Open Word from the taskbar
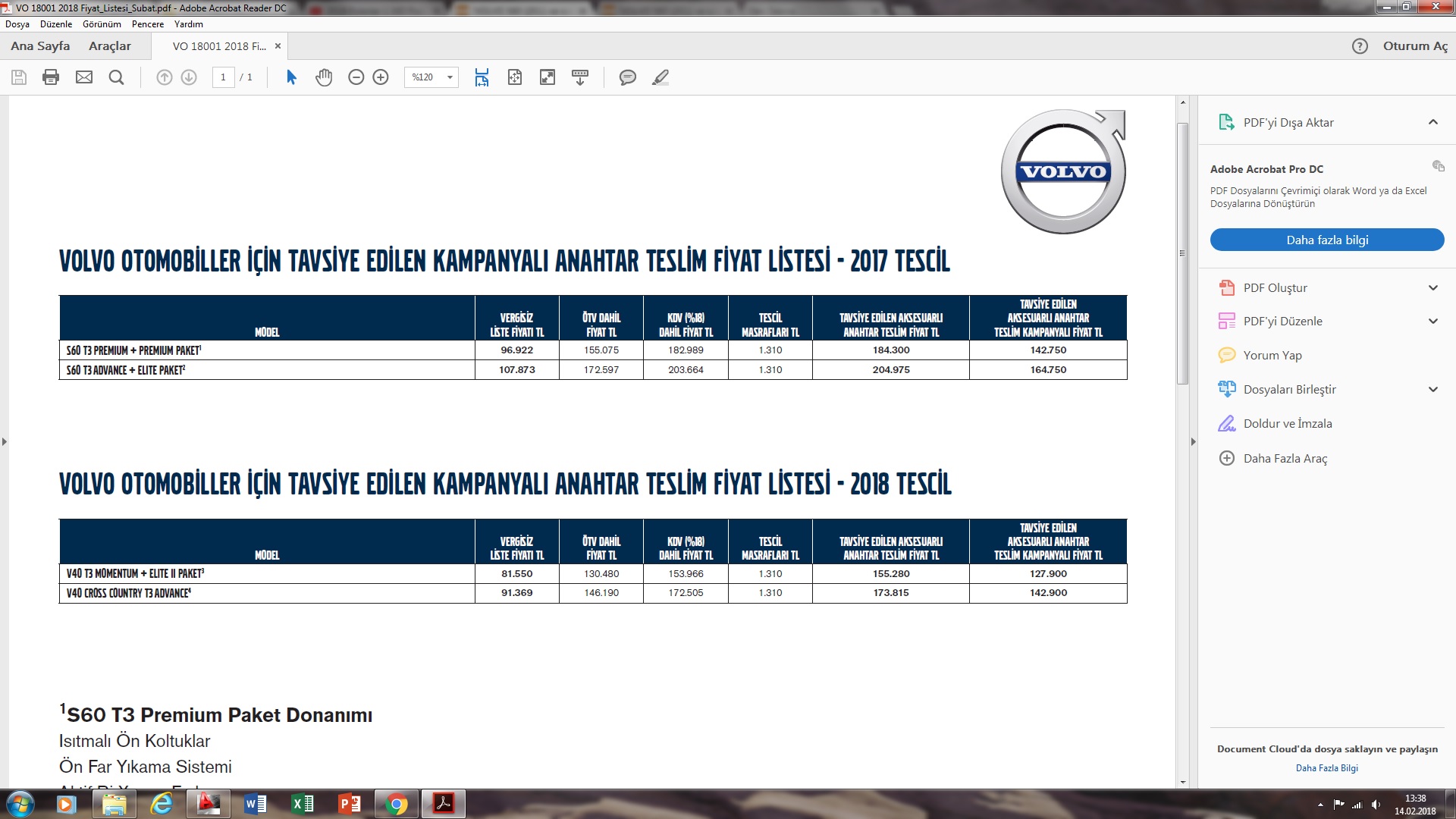The height and width of the screenshot is (819, 1456). [x=256, y=804]
